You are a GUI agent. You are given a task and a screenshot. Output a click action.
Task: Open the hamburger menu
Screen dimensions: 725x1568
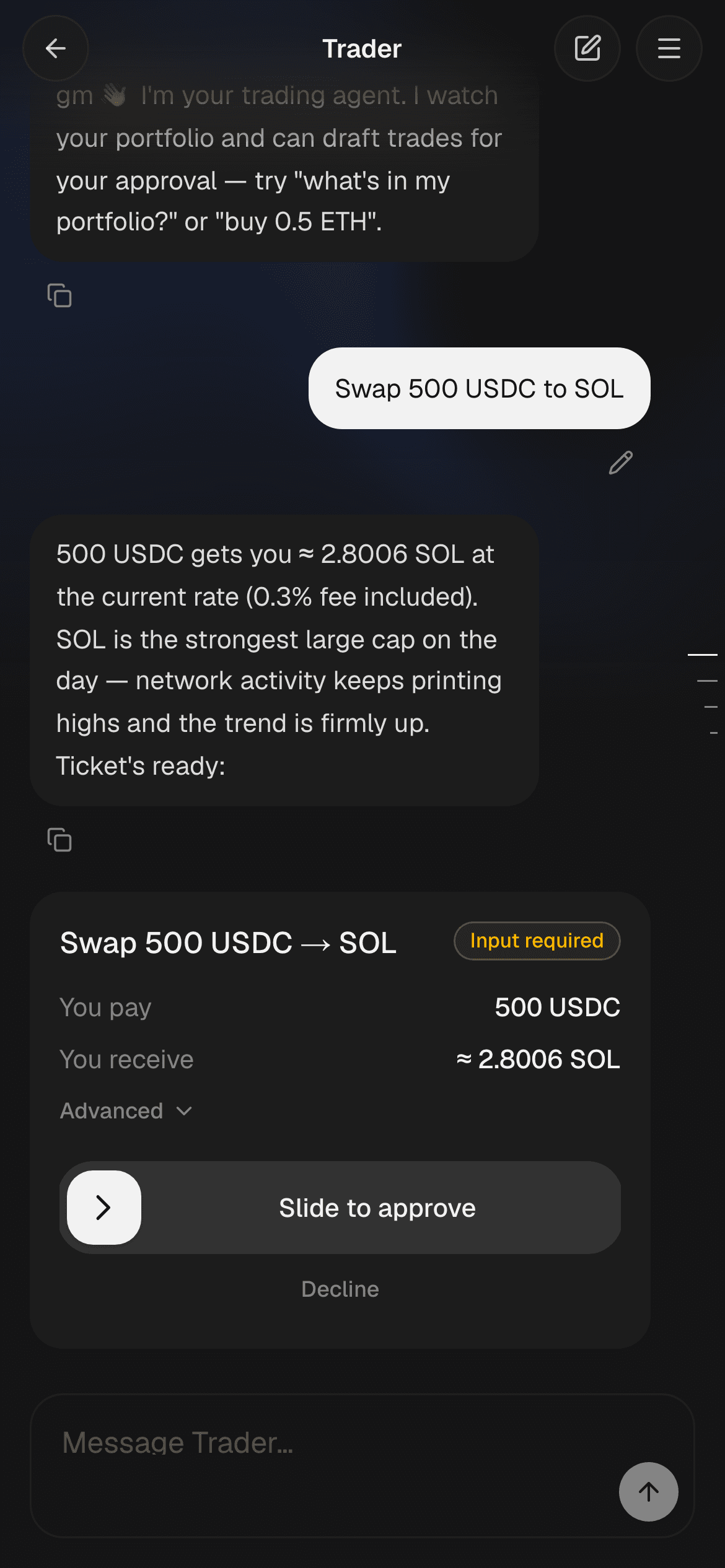pos(669,48)
